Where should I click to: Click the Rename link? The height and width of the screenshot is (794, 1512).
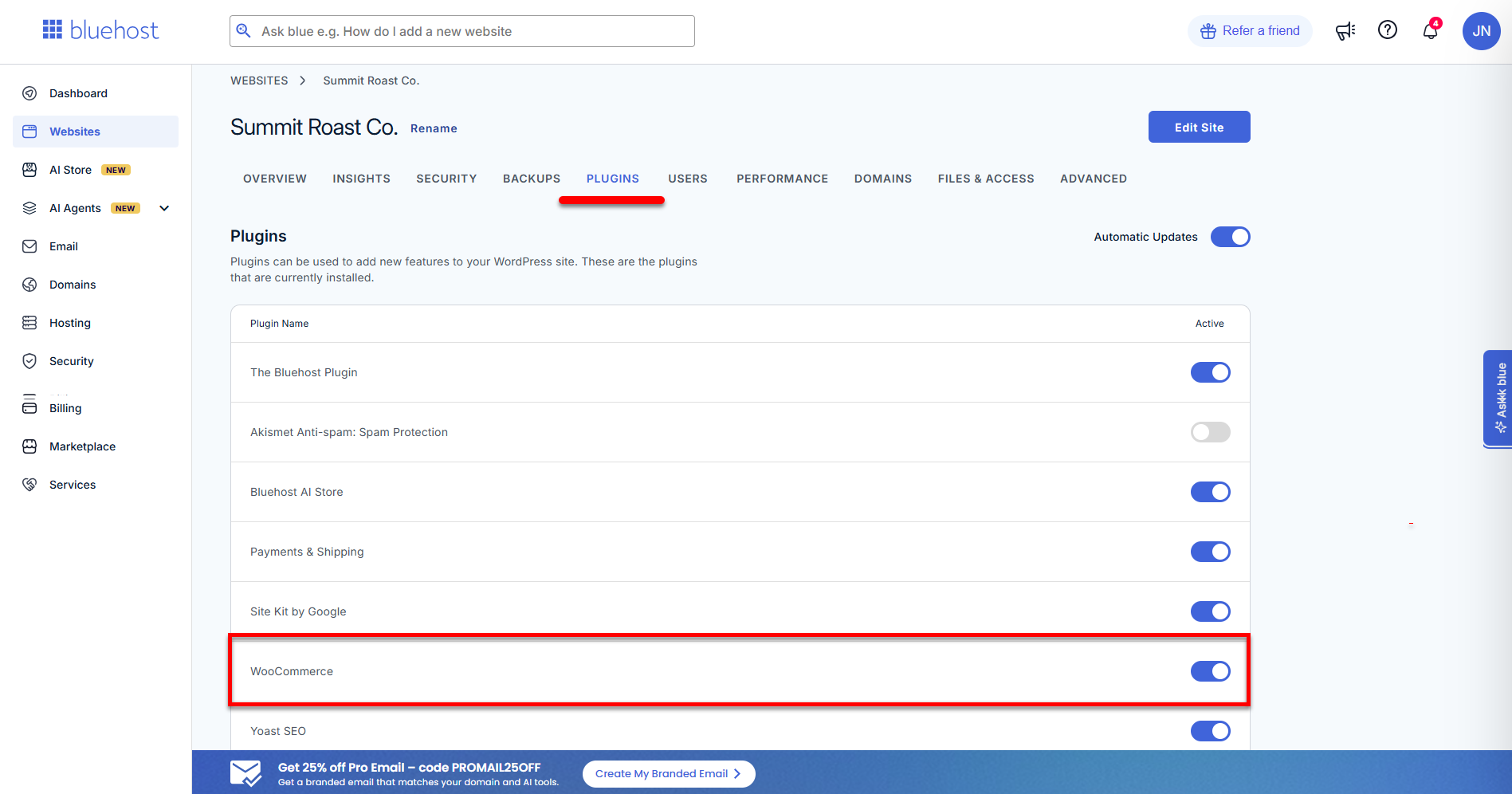434,128
